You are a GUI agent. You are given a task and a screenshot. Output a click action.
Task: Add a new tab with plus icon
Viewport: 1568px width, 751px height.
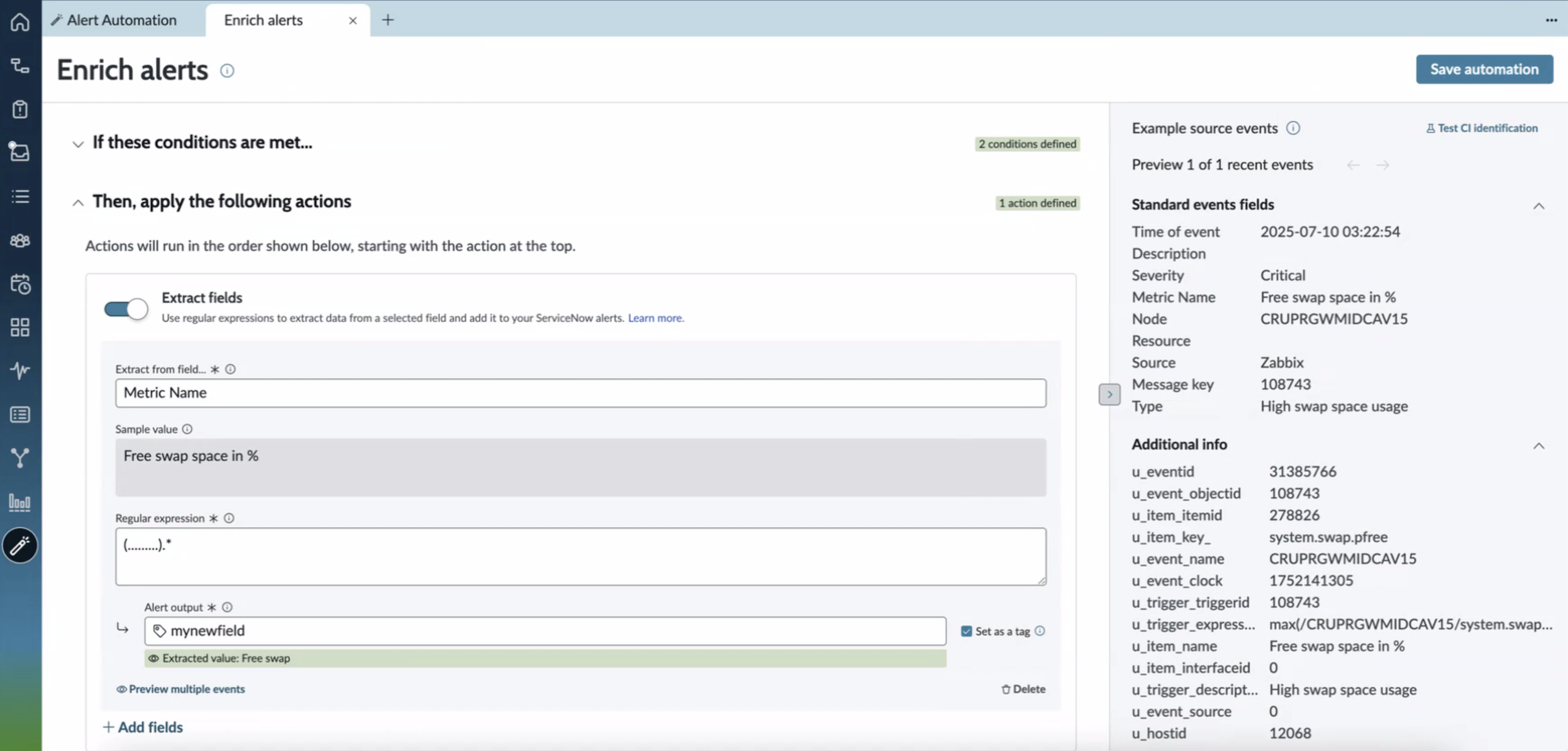[388, 20]
